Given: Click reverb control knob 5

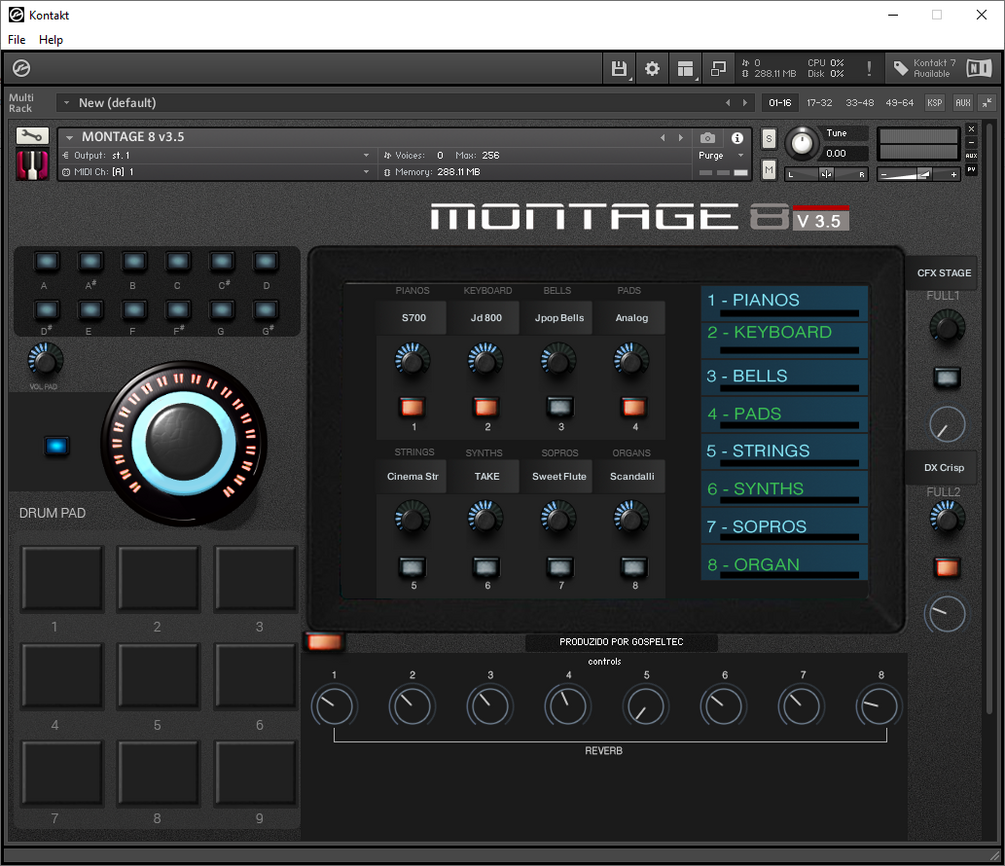Looking at the screenshot, I should (645, 706).
